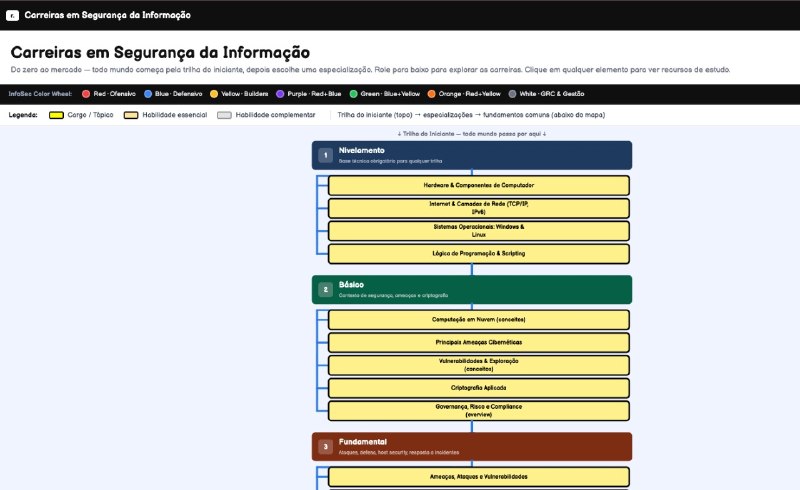Click the Trilha do iniciante legend description
800x490 pixels.
(x=471, y=115)
